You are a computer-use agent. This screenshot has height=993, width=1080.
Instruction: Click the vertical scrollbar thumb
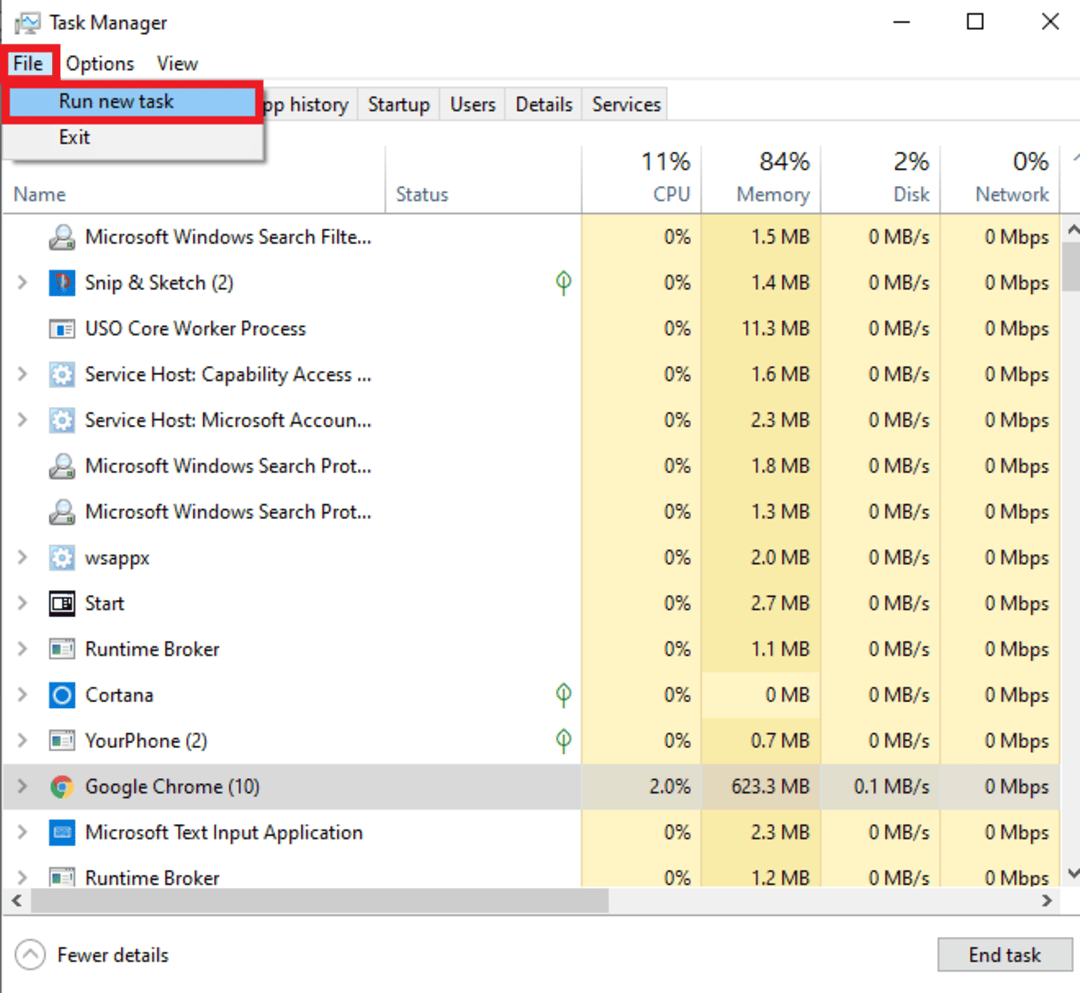click(1071, 267)
